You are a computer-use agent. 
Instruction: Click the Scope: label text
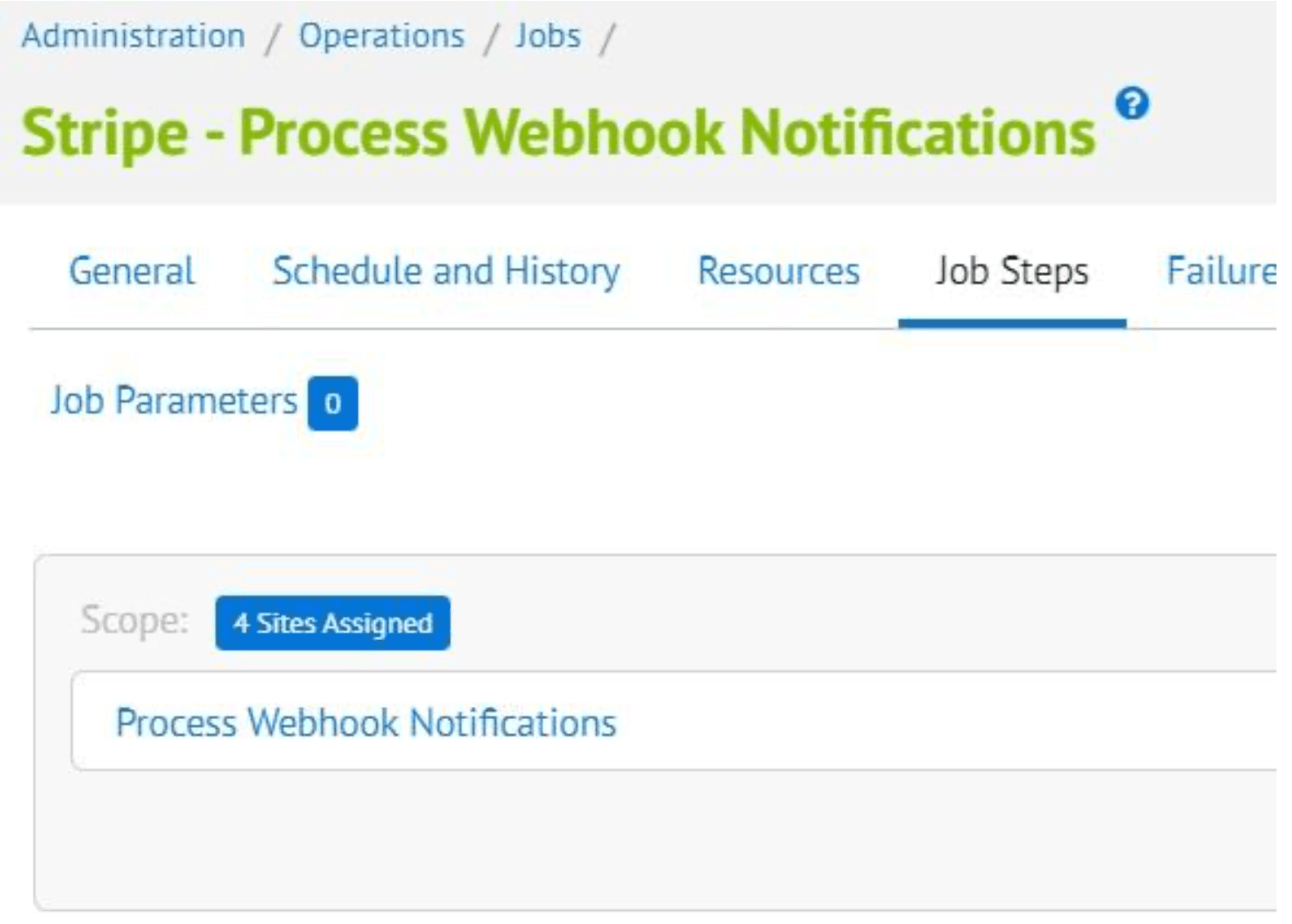coord(135,621)
